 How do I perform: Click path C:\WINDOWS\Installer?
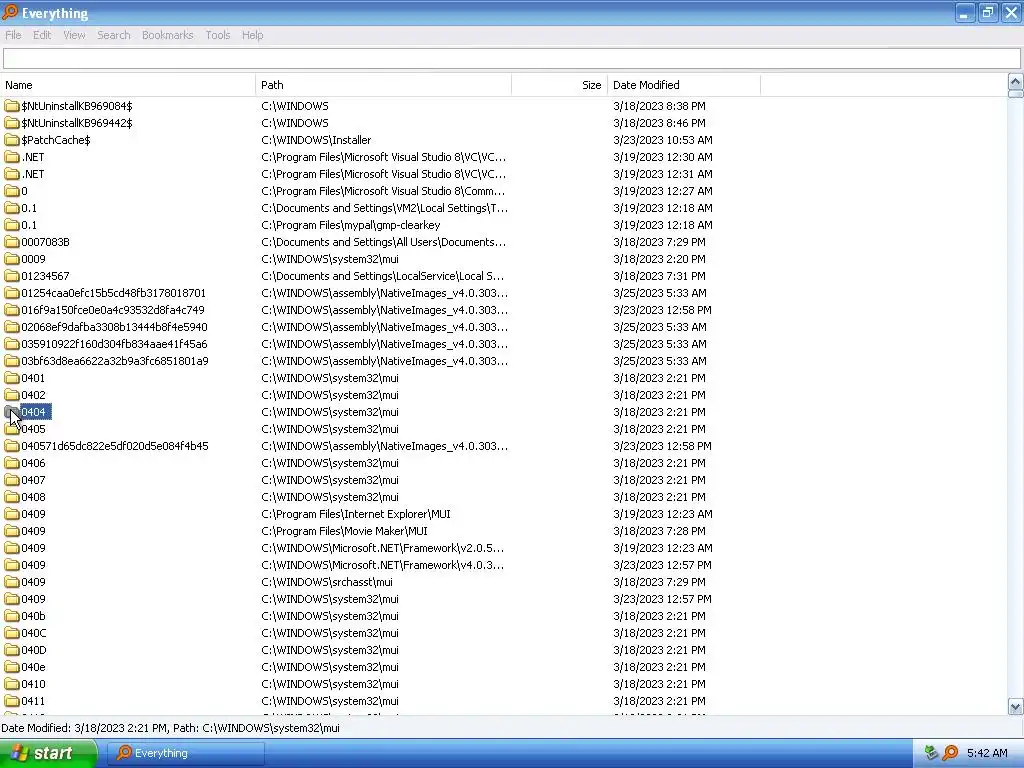point(316,140)
